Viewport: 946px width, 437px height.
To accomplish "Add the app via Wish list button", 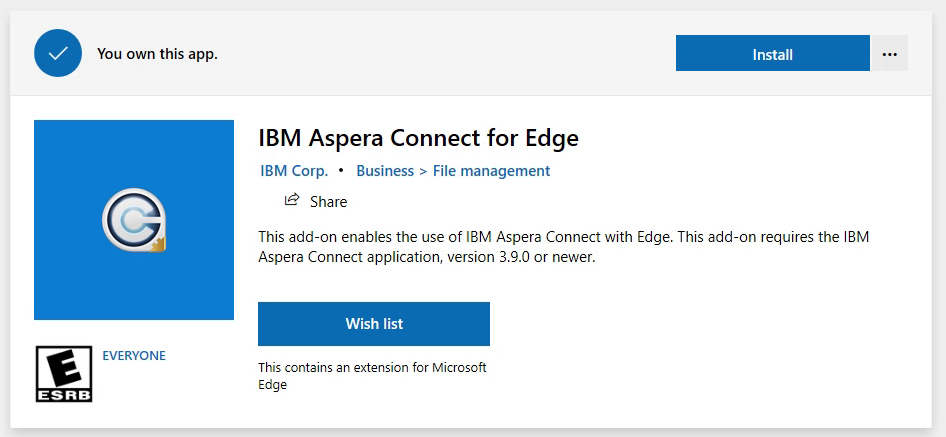I will coord(374,324).
